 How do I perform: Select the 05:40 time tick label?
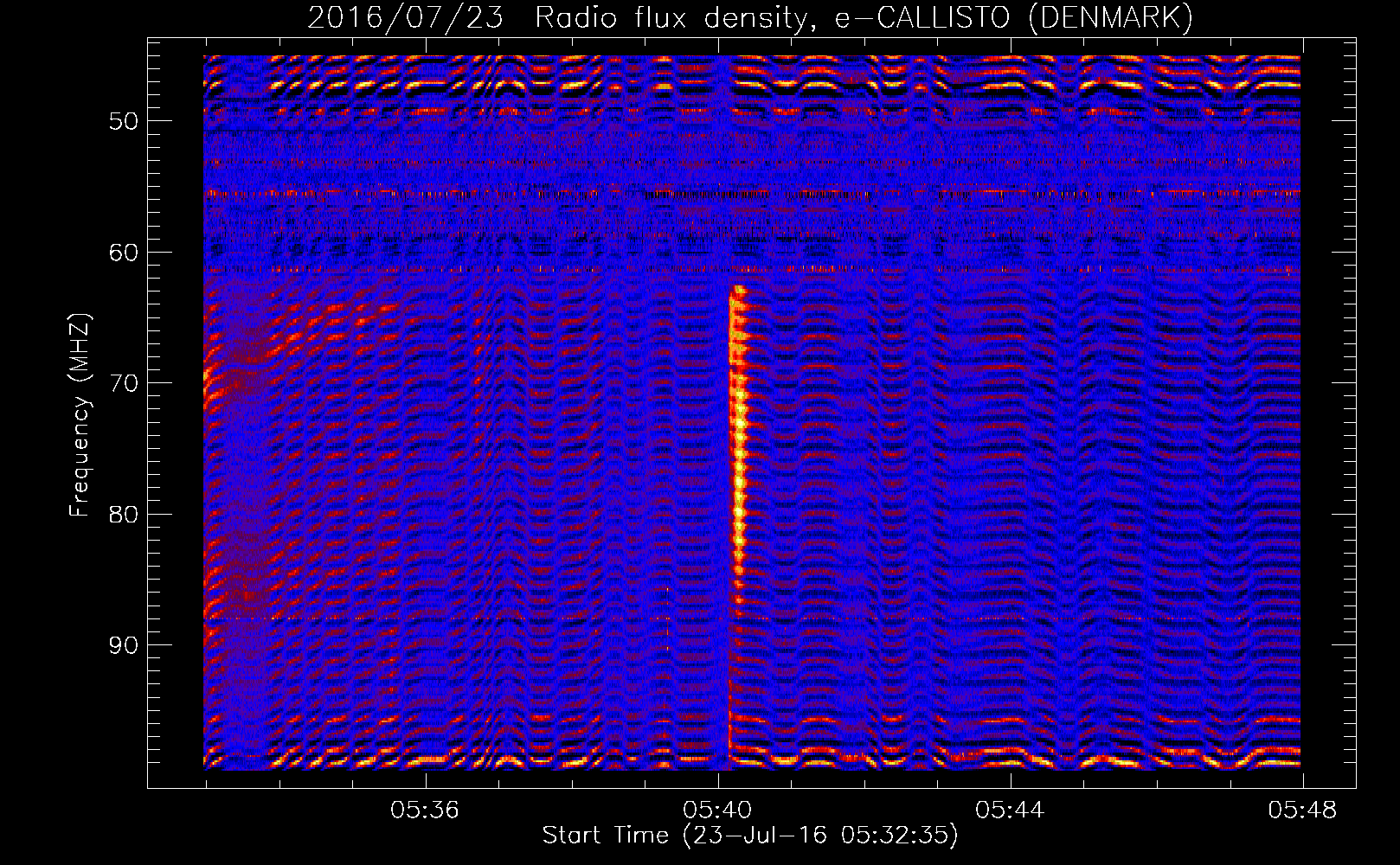[717, 811]
